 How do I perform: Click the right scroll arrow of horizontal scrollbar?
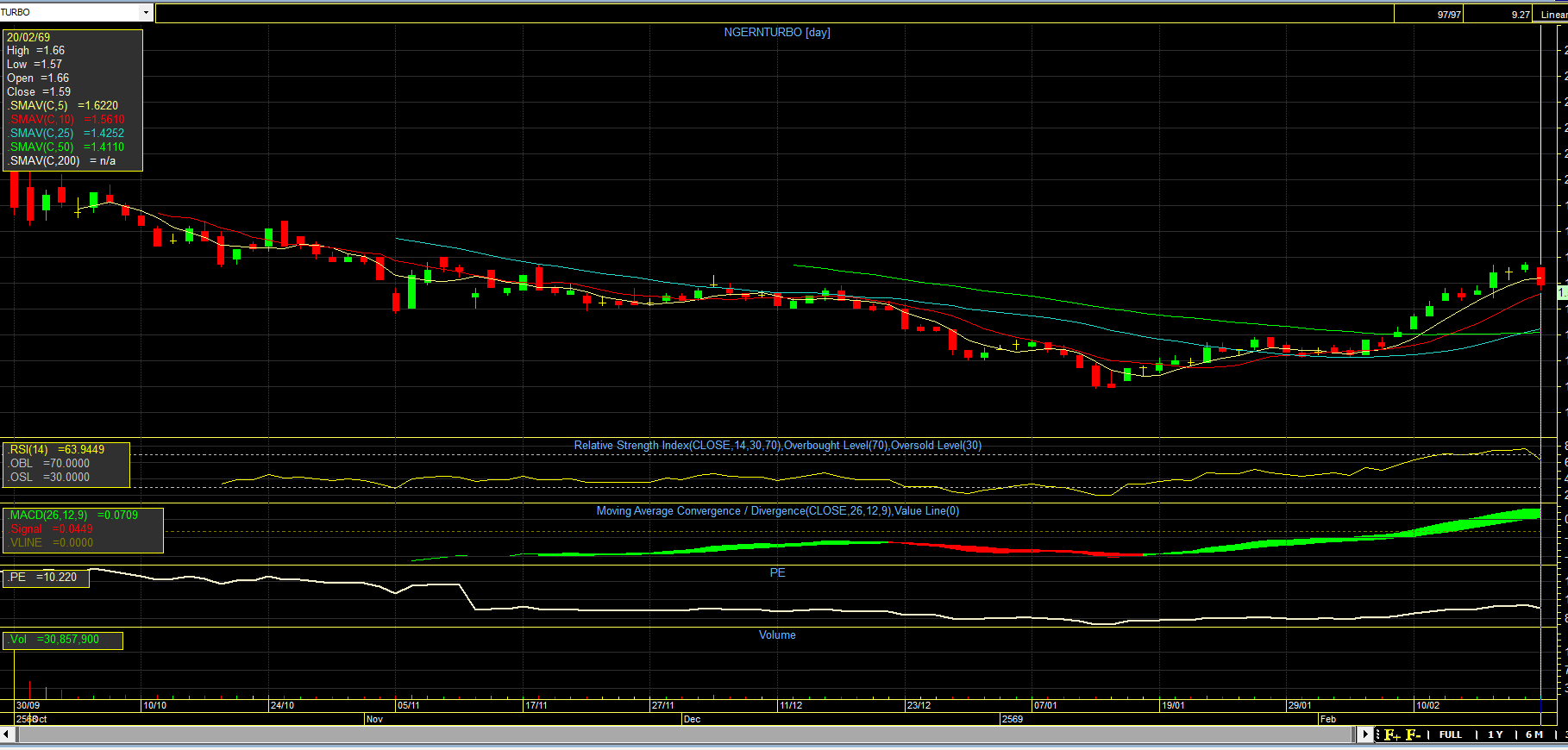tap(1364, 734)
